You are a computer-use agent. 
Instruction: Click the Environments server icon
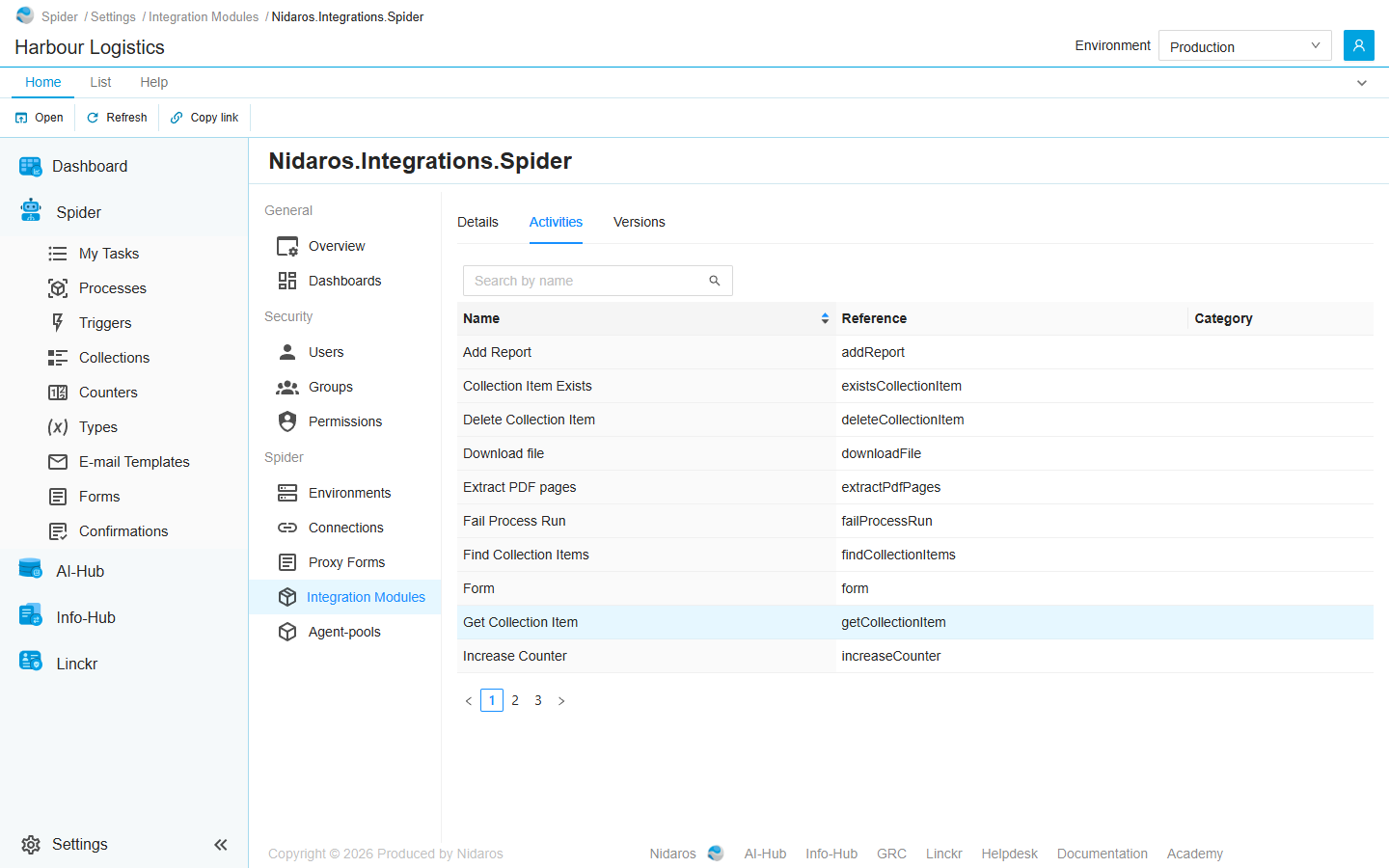pos(287,493)
